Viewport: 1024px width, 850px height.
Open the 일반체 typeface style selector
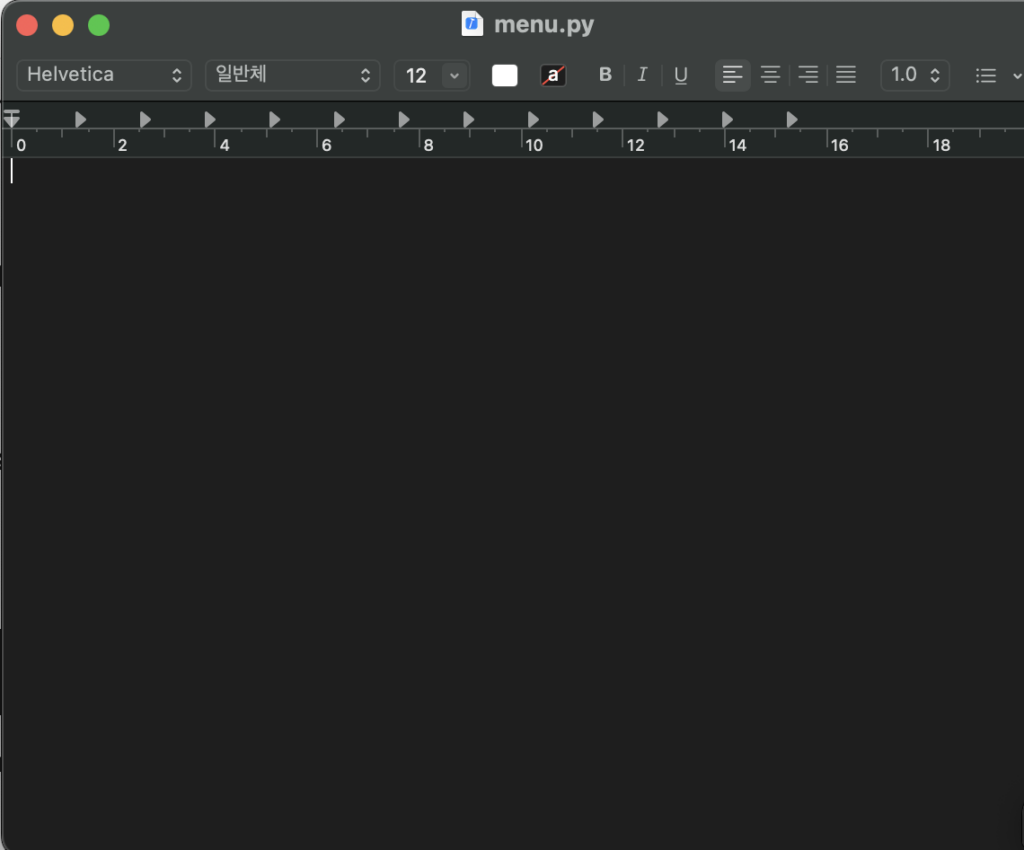(x=292, y=74)
